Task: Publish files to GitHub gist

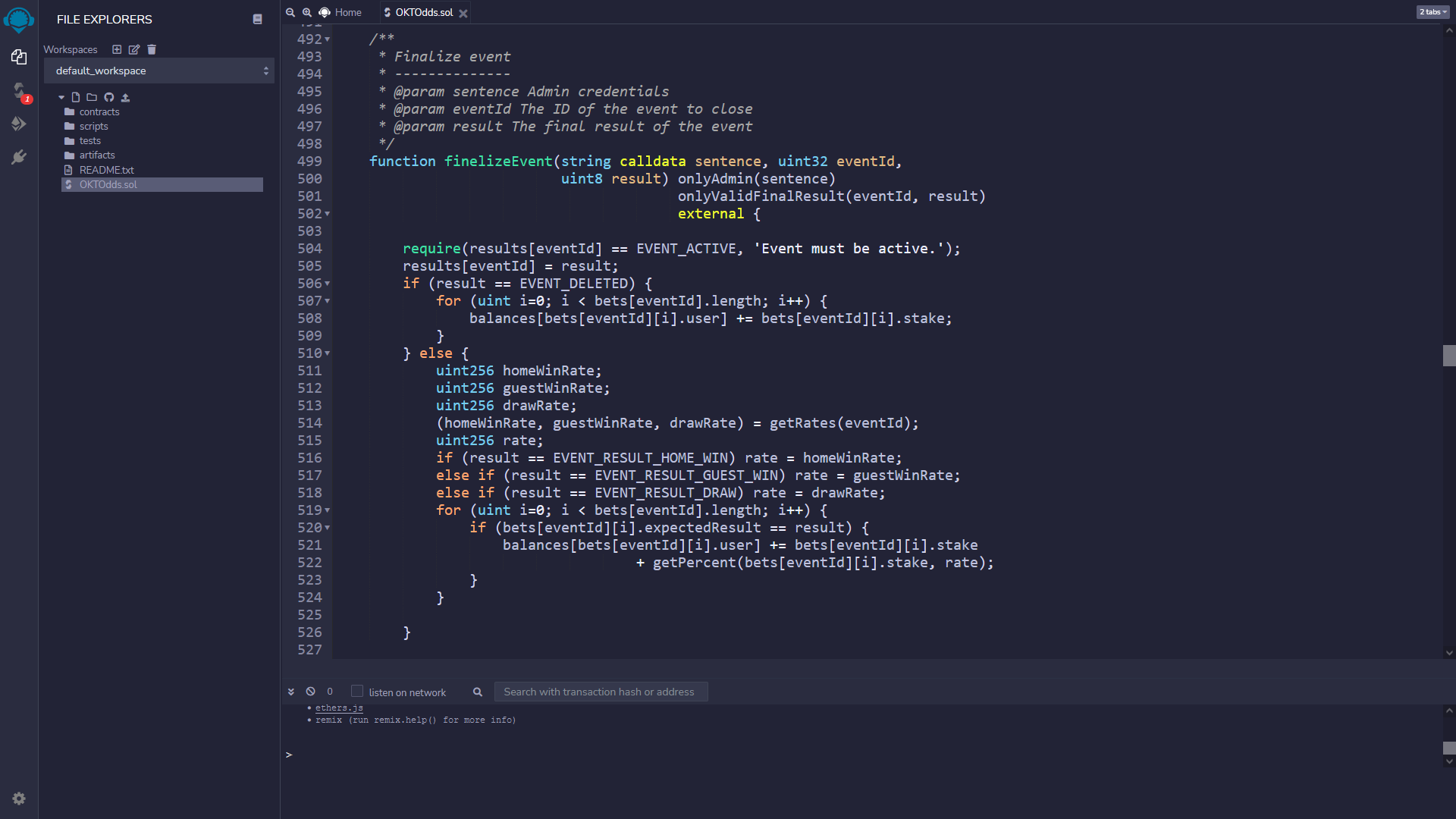Action: (x=108, y=97)
